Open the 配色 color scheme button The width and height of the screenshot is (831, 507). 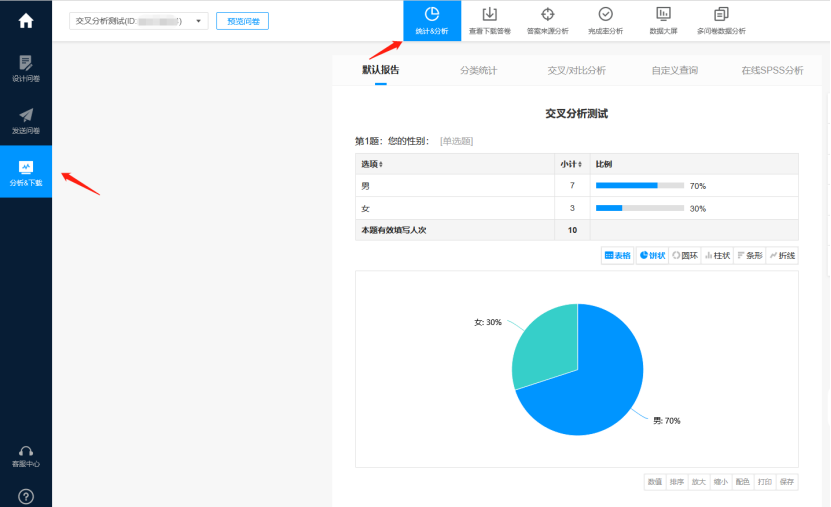pyautogui.click(x=743, y=482)
